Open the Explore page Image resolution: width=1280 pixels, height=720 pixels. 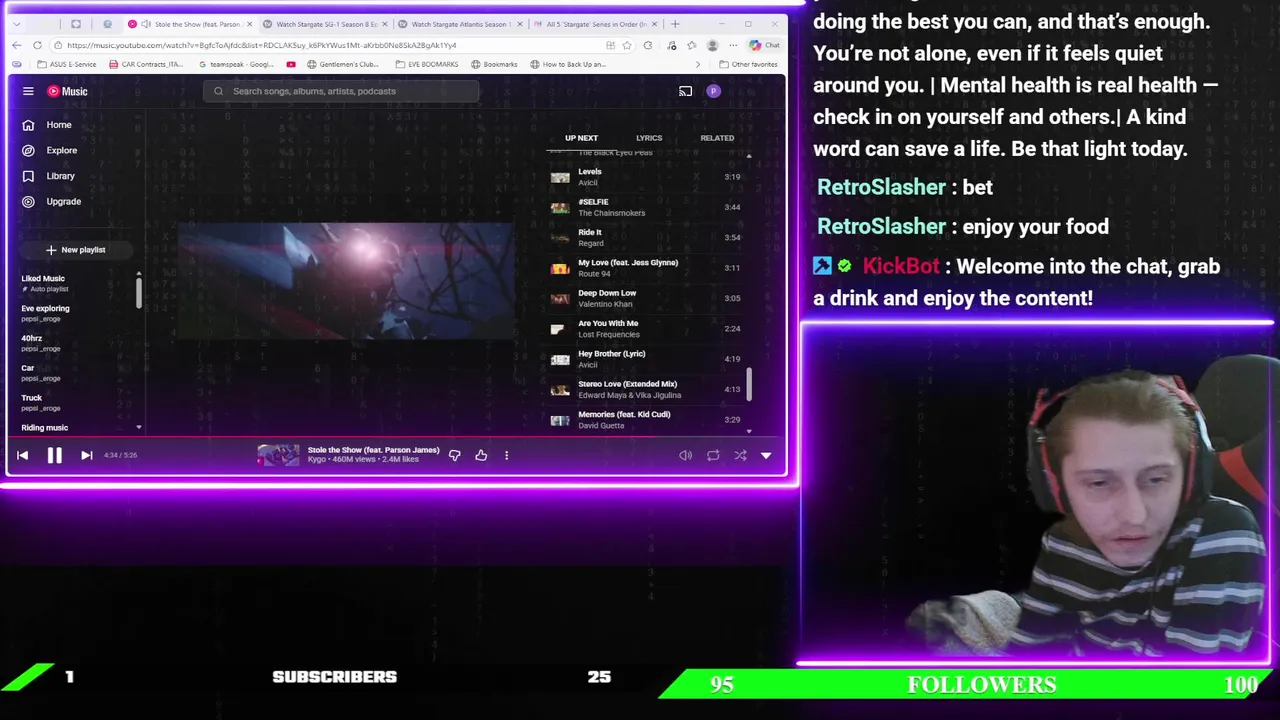[50, 150]
